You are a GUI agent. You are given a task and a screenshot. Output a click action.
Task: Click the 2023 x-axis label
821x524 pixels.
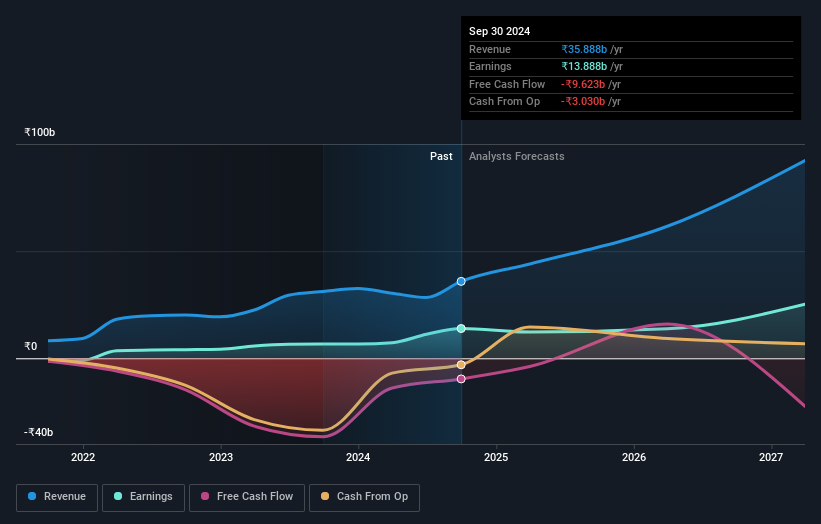pyautogui.click(x=221, y=457)
